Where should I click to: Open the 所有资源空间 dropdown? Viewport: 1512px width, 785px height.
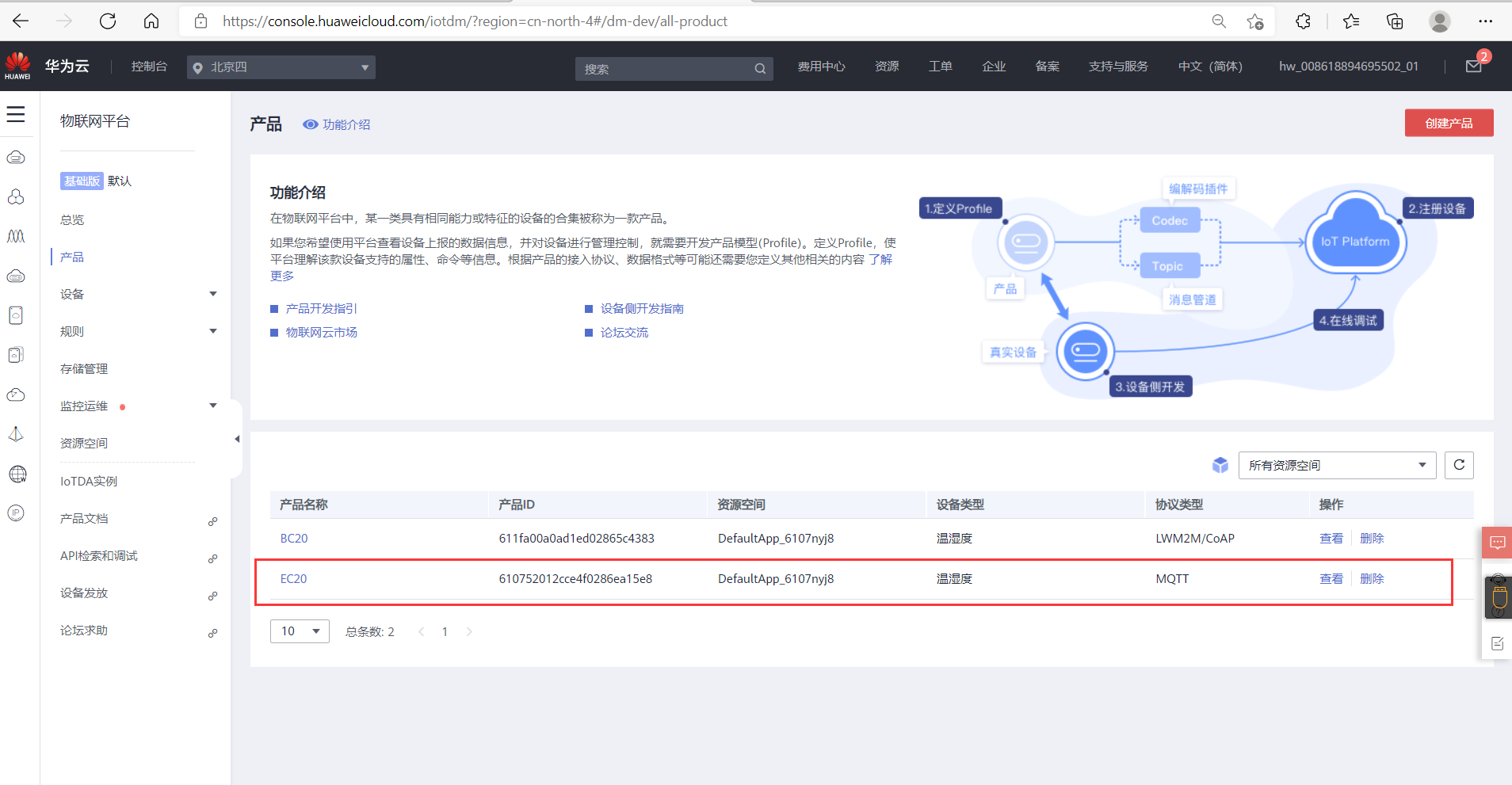pyautogui.click(x=1337, y=465)
